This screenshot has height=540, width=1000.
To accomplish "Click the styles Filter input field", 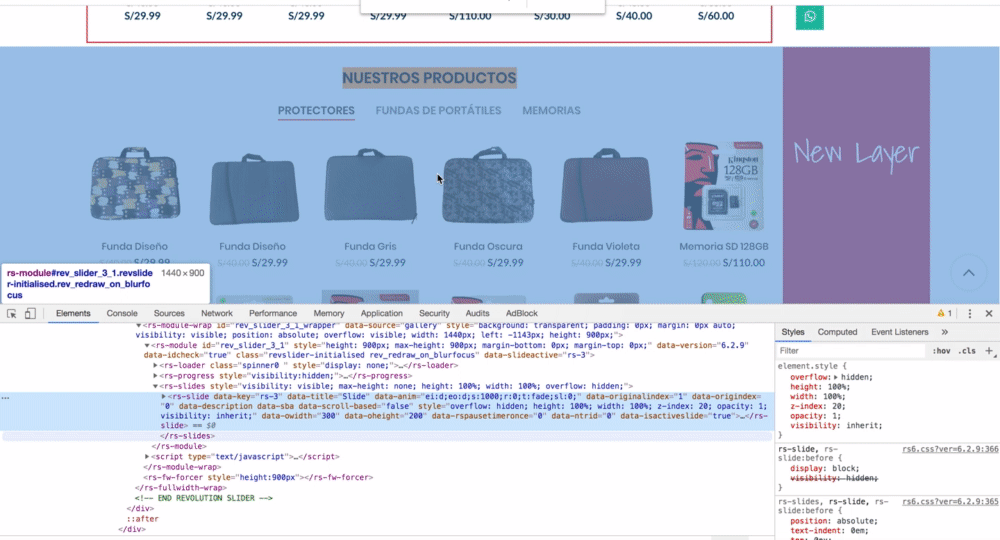I will [851, 351].
